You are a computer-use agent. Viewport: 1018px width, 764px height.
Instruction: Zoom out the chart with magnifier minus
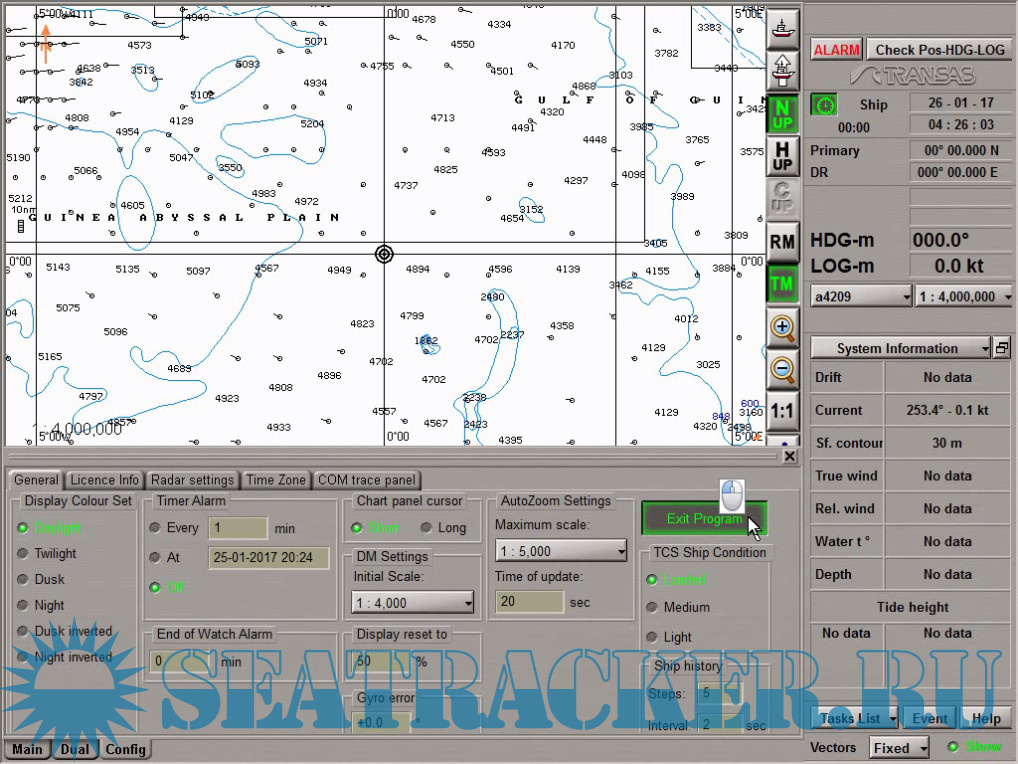[x=782, y=370]
